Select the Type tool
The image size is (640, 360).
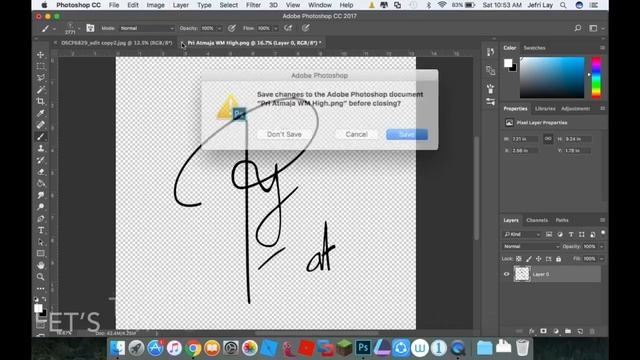click(x=40, y=230)
